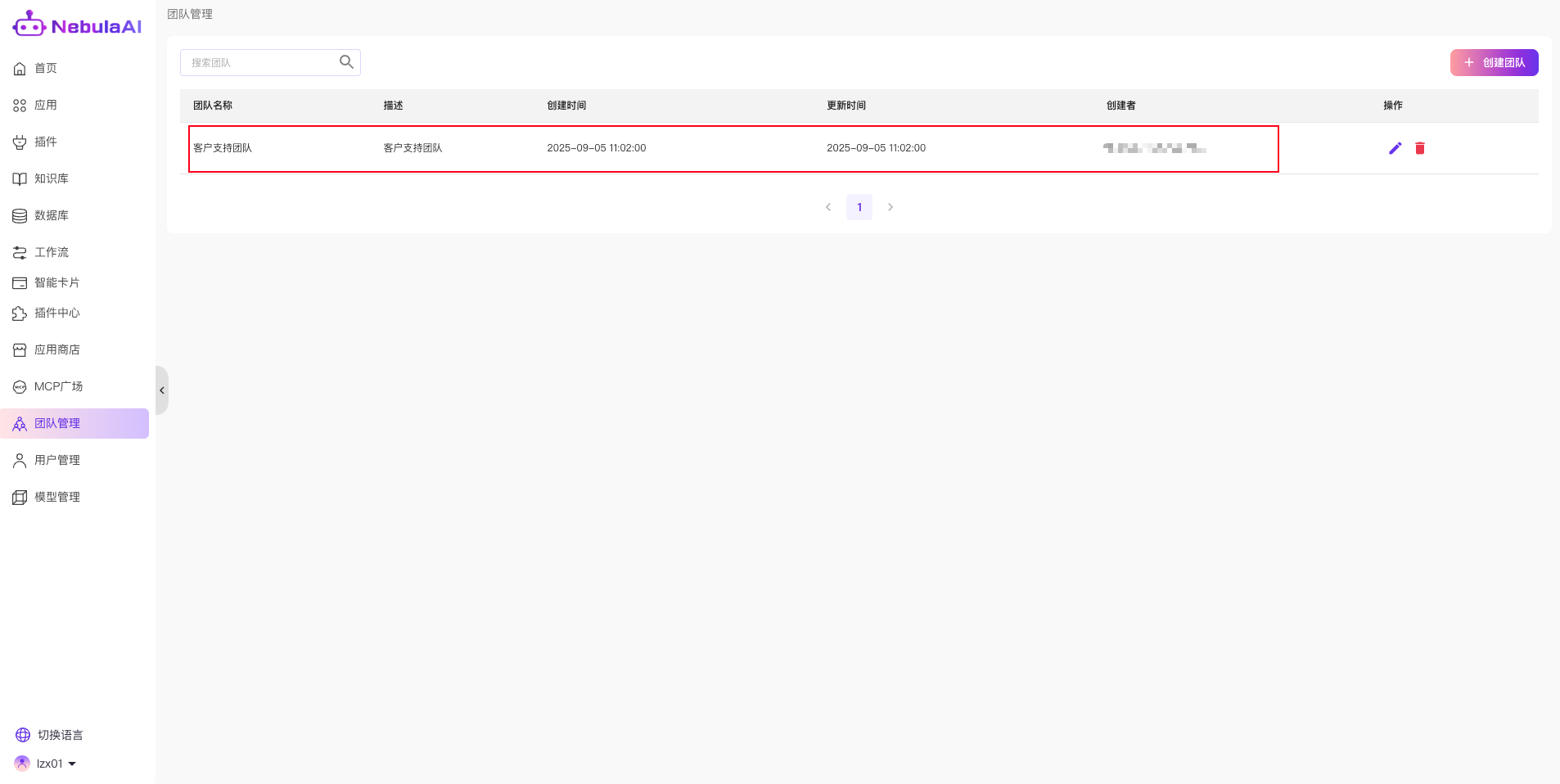Click the lzx01 user avatar
This screenshot has width=1560, height=784.
(22, 764)
